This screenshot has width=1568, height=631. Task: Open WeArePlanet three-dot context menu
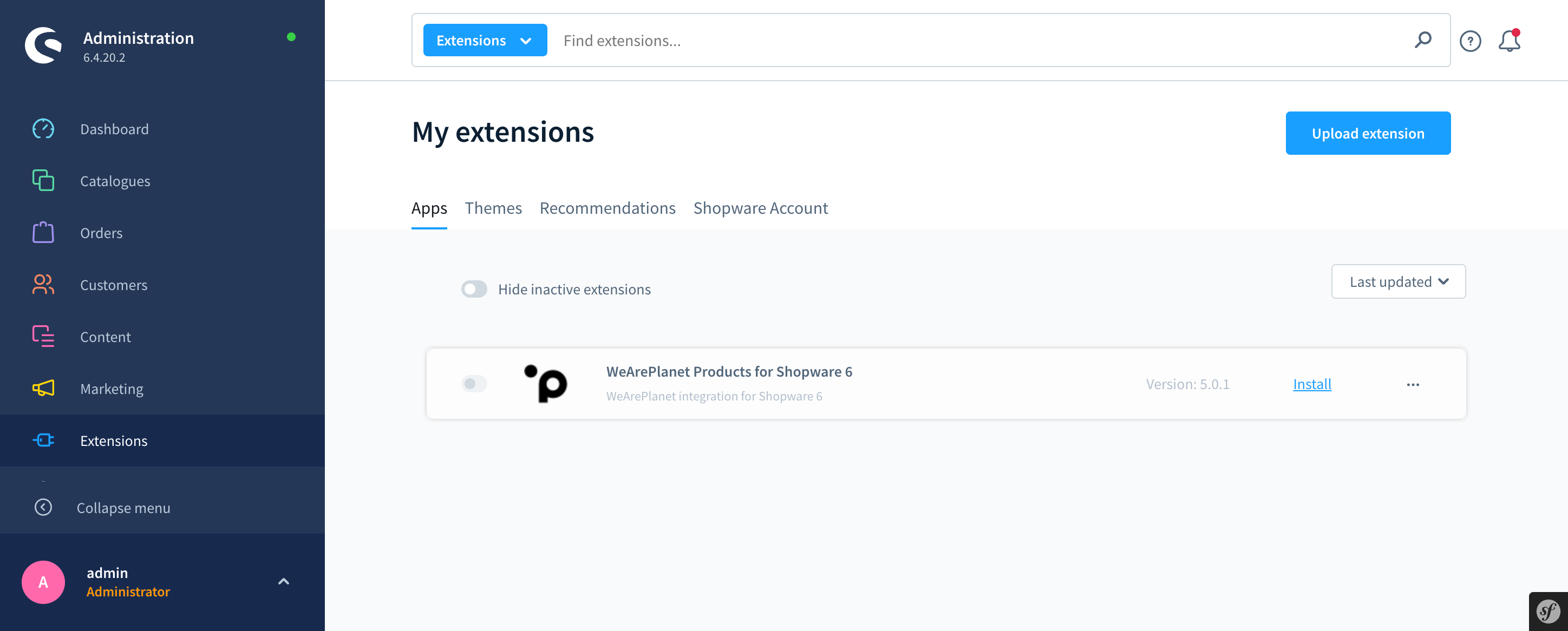tap(1413, 385)
